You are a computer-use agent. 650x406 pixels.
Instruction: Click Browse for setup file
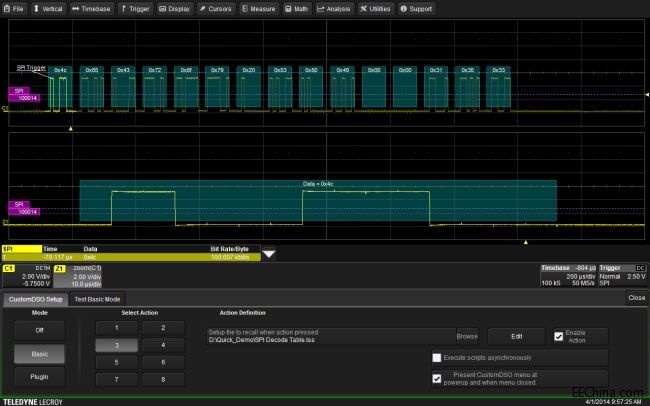[467, 336]
